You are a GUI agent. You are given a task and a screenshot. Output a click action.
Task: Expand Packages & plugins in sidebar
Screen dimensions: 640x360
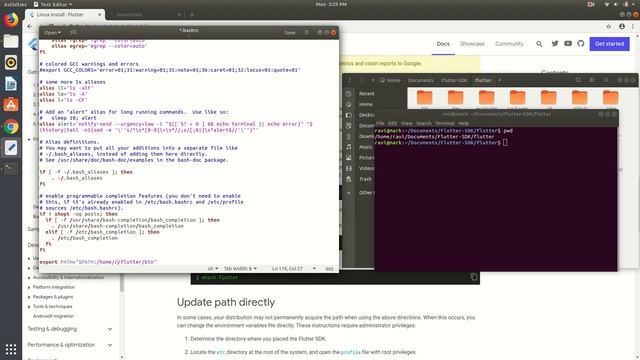[51, 297]
